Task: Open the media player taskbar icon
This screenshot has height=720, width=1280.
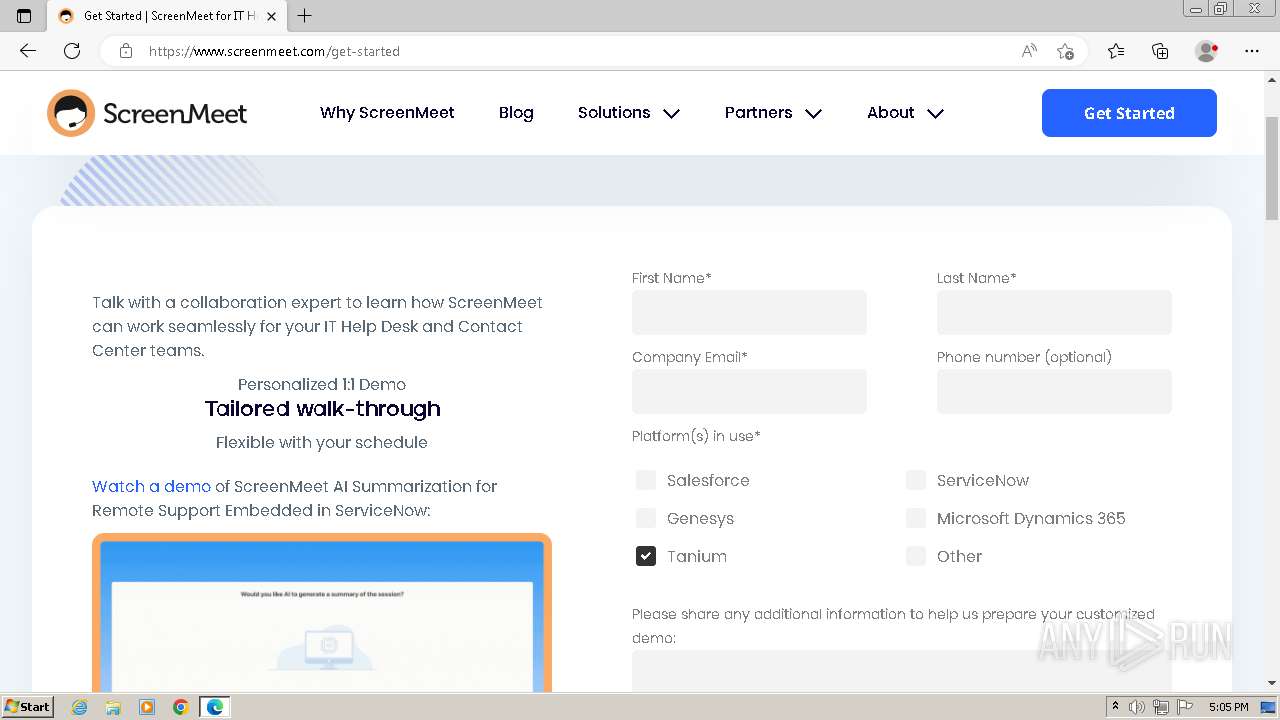Action: pyautogui.click(x=147, y=707)
